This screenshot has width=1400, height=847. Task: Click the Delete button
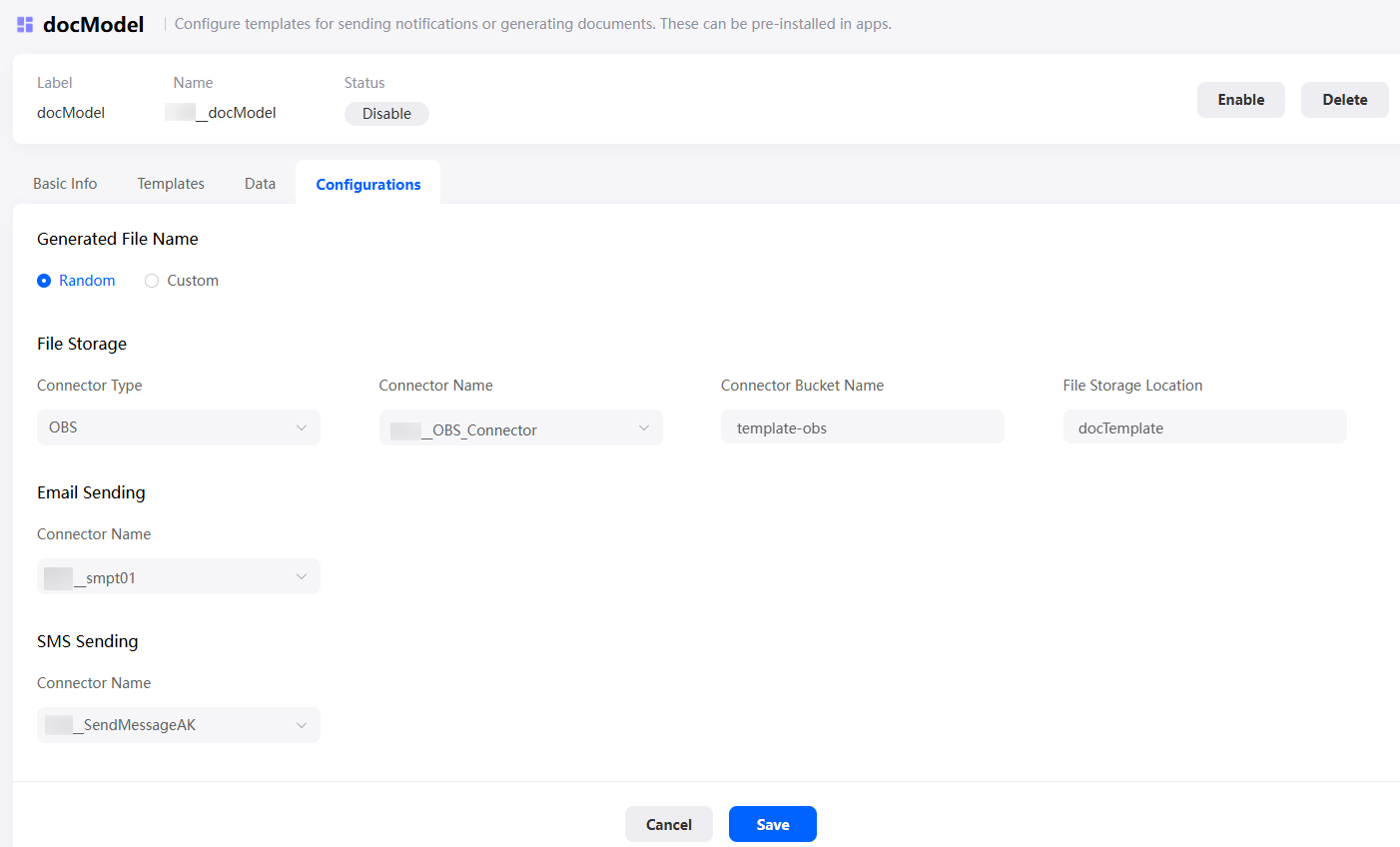pyautogui.click(x=1345, y=100)
